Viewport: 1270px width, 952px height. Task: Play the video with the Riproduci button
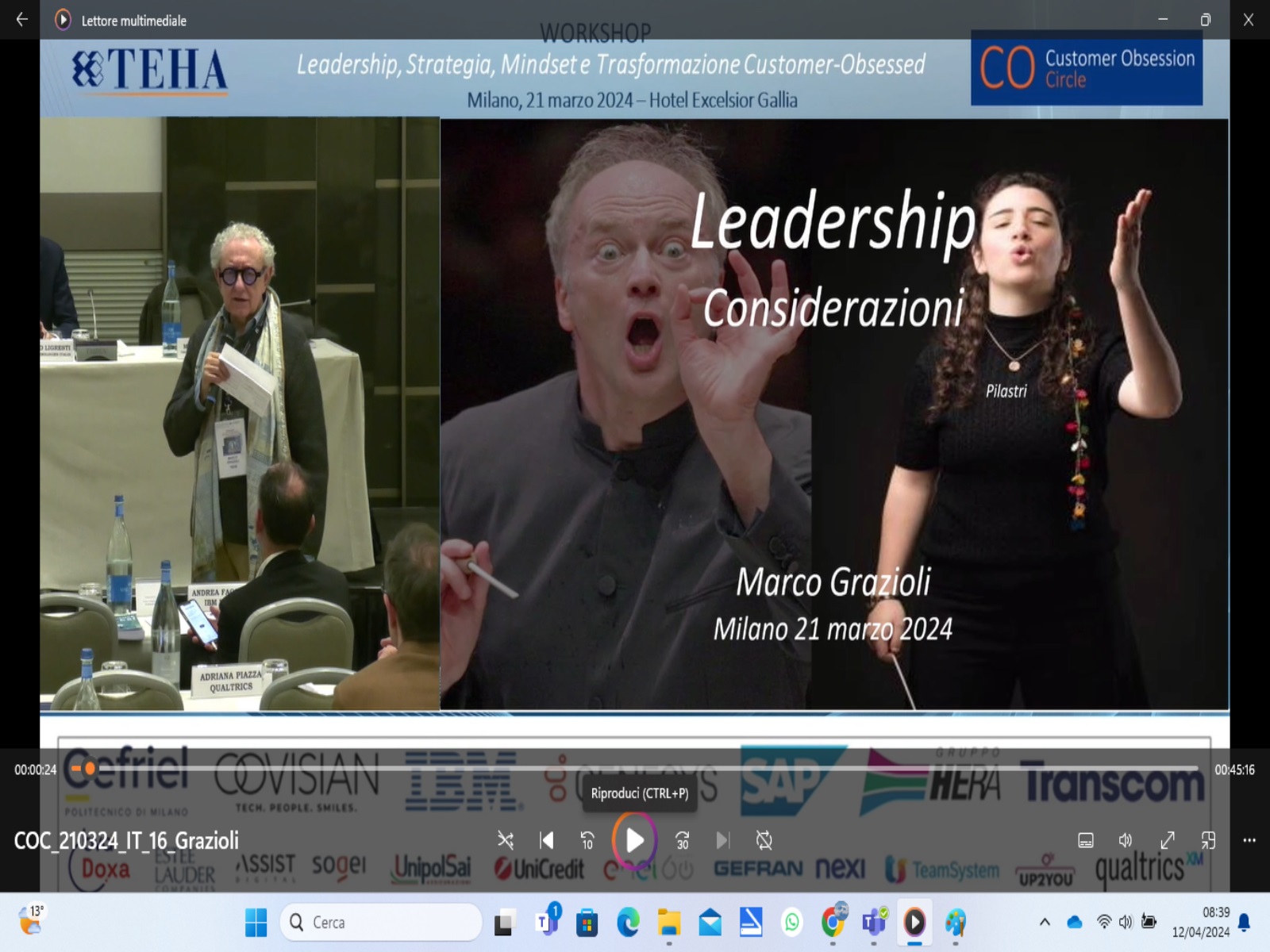[x=634, y=840]
